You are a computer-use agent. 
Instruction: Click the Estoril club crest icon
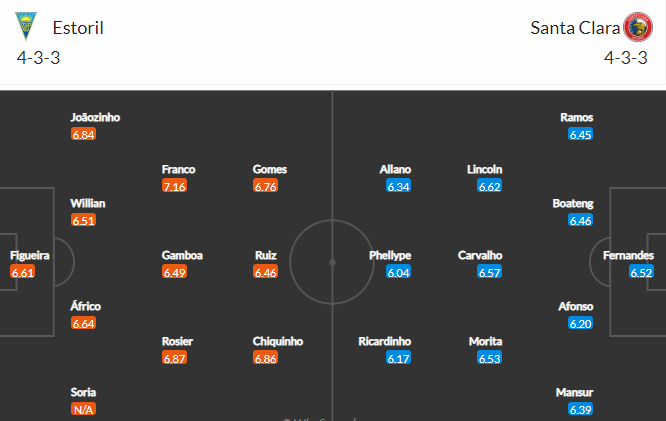26,26
